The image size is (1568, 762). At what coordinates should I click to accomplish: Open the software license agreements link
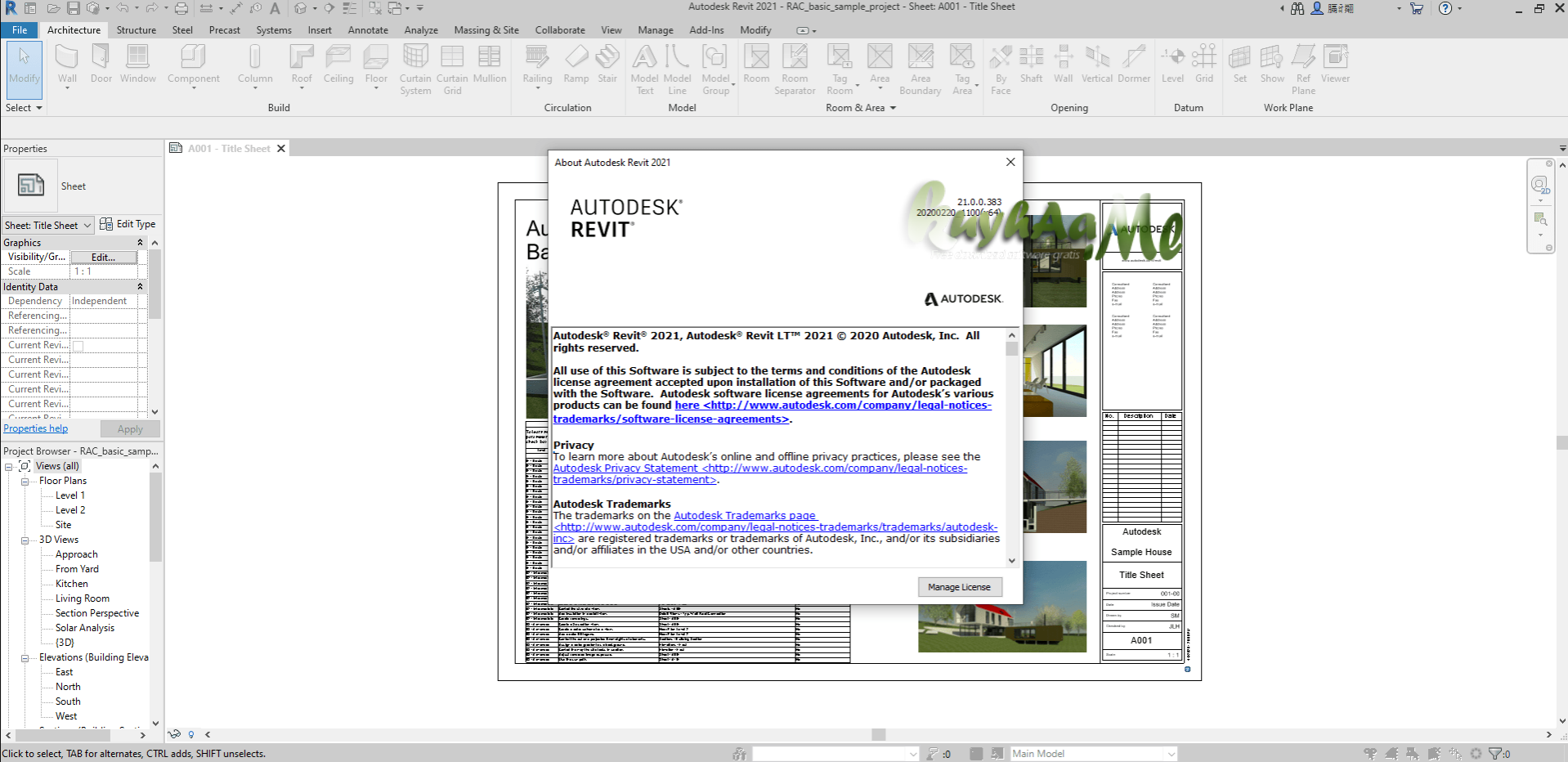[772, 412]
